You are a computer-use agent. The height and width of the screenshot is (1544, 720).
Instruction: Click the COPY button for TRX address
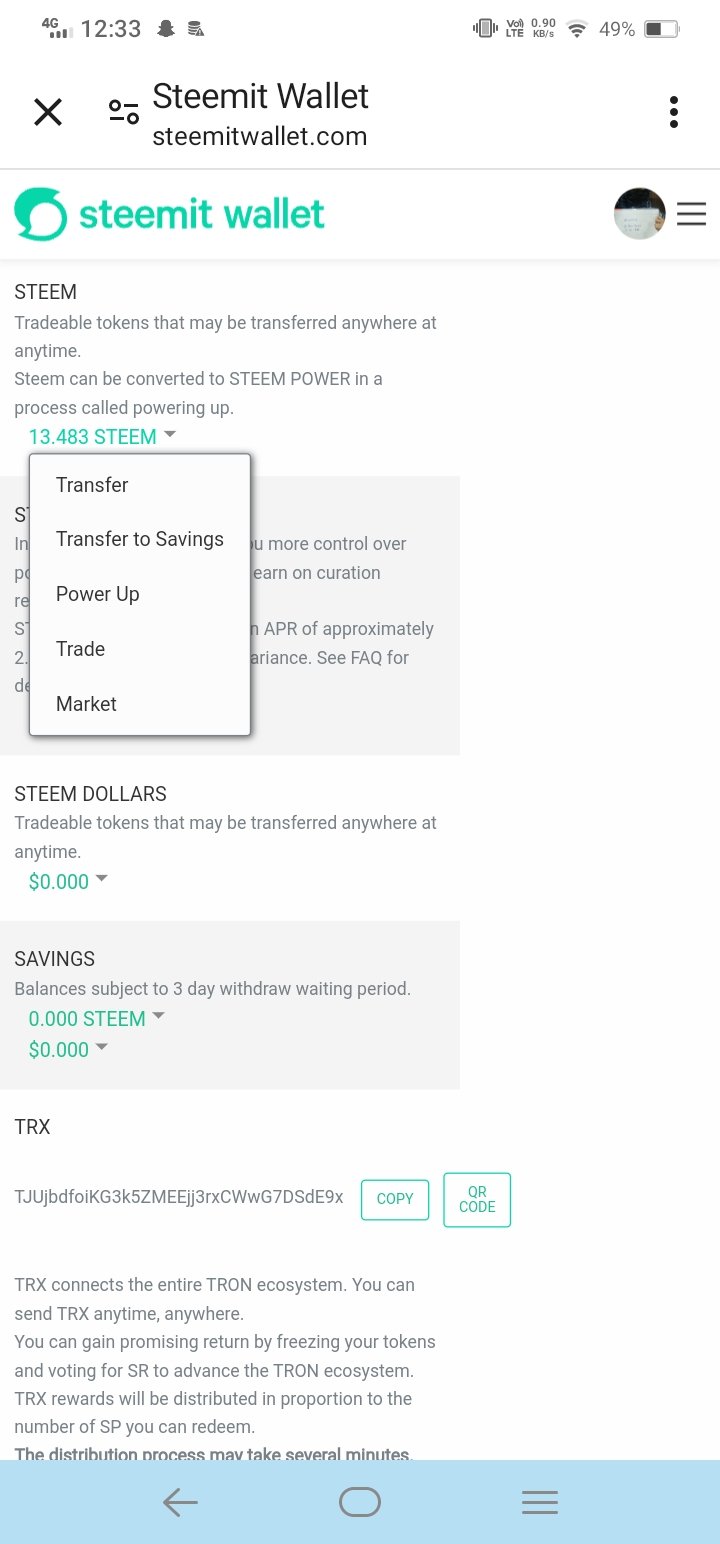click(394, 1199)
